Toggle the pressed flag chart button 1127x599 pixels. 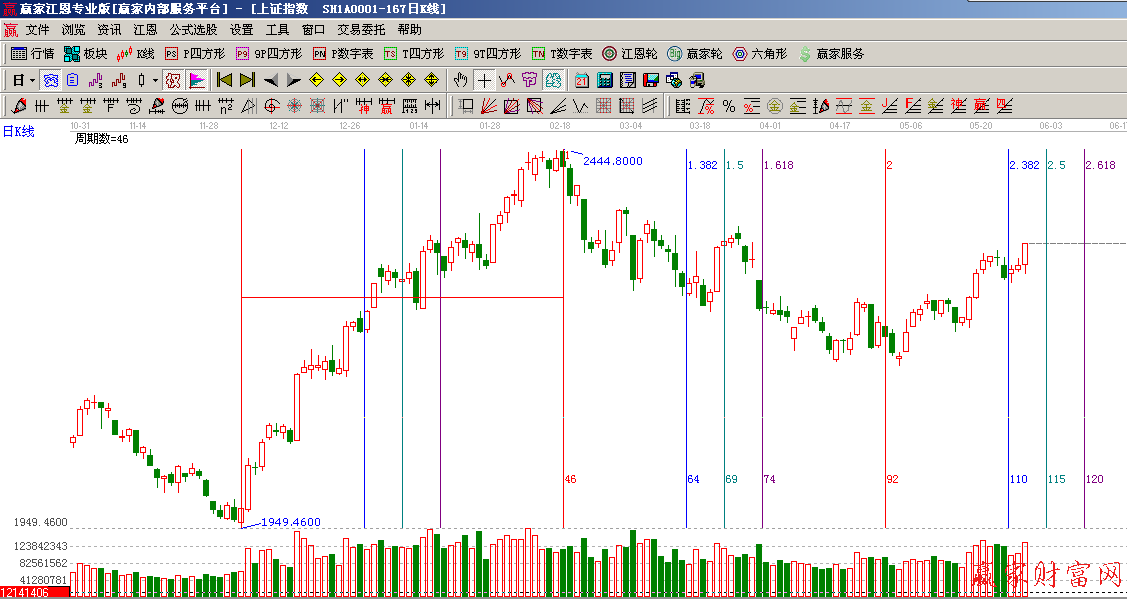point(197,80)
